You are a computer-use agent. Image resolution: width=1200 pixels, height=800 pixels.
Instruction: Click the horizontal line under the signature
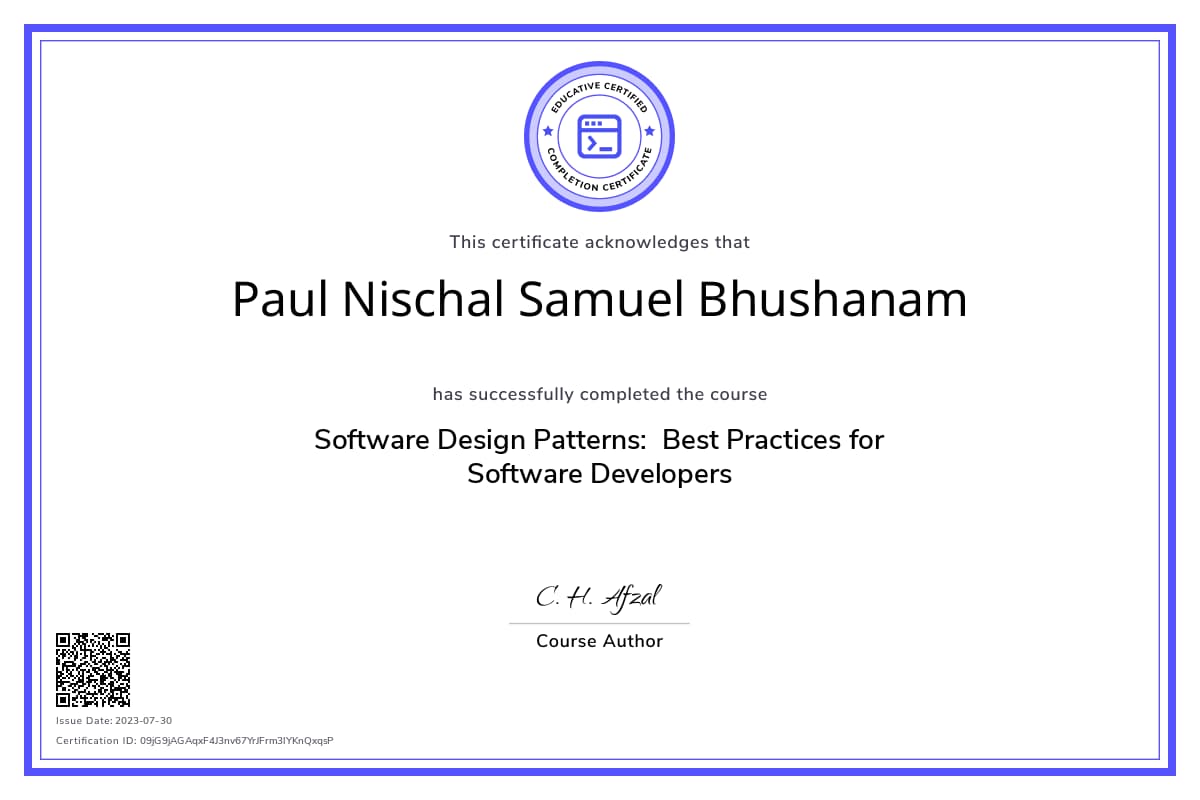(x=599, y=623)
